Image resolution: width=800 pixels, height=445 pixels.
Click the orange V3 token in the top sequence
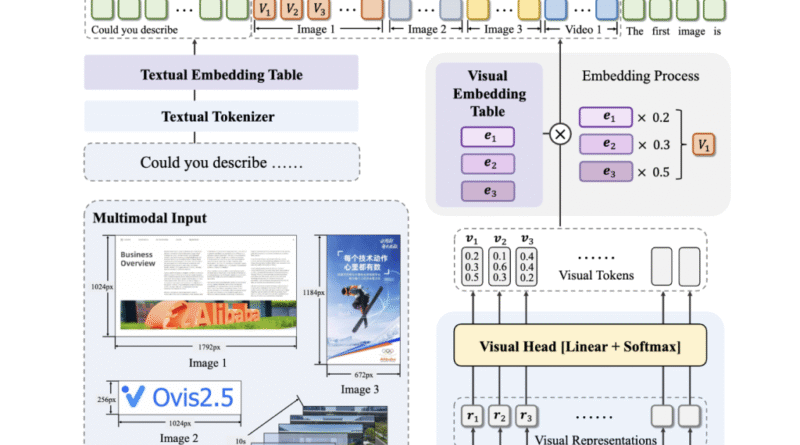click(319, 9)
